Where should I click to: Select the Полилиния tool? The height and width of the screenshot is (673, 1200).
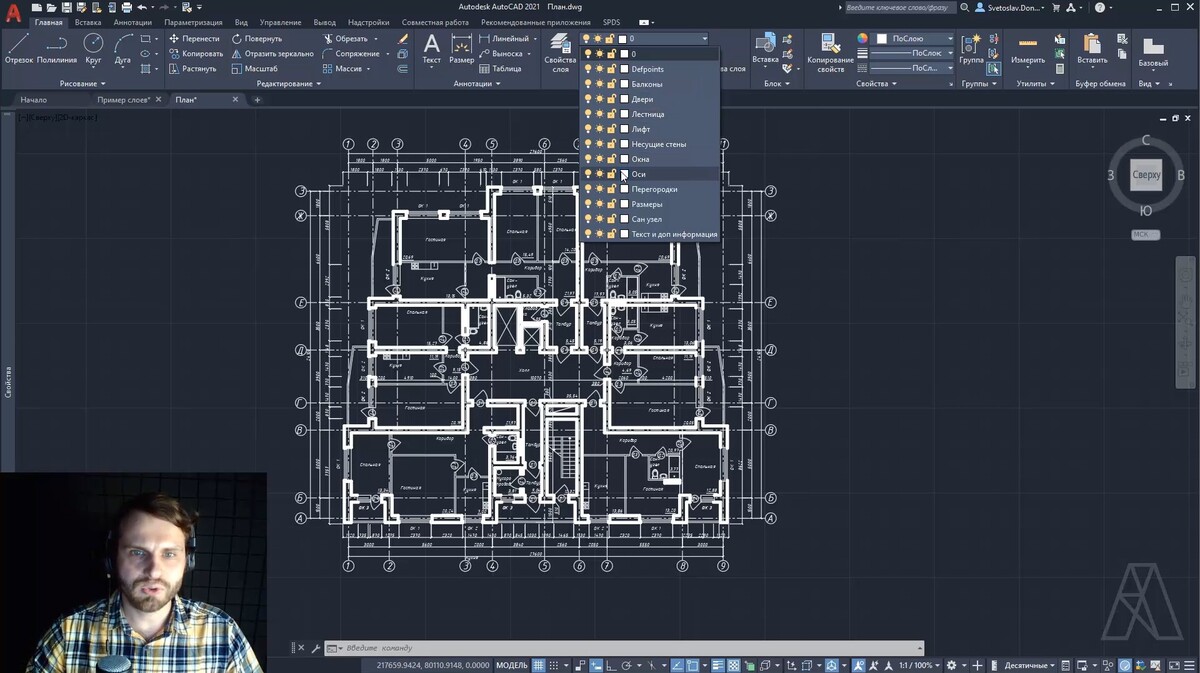click(57, 48)
